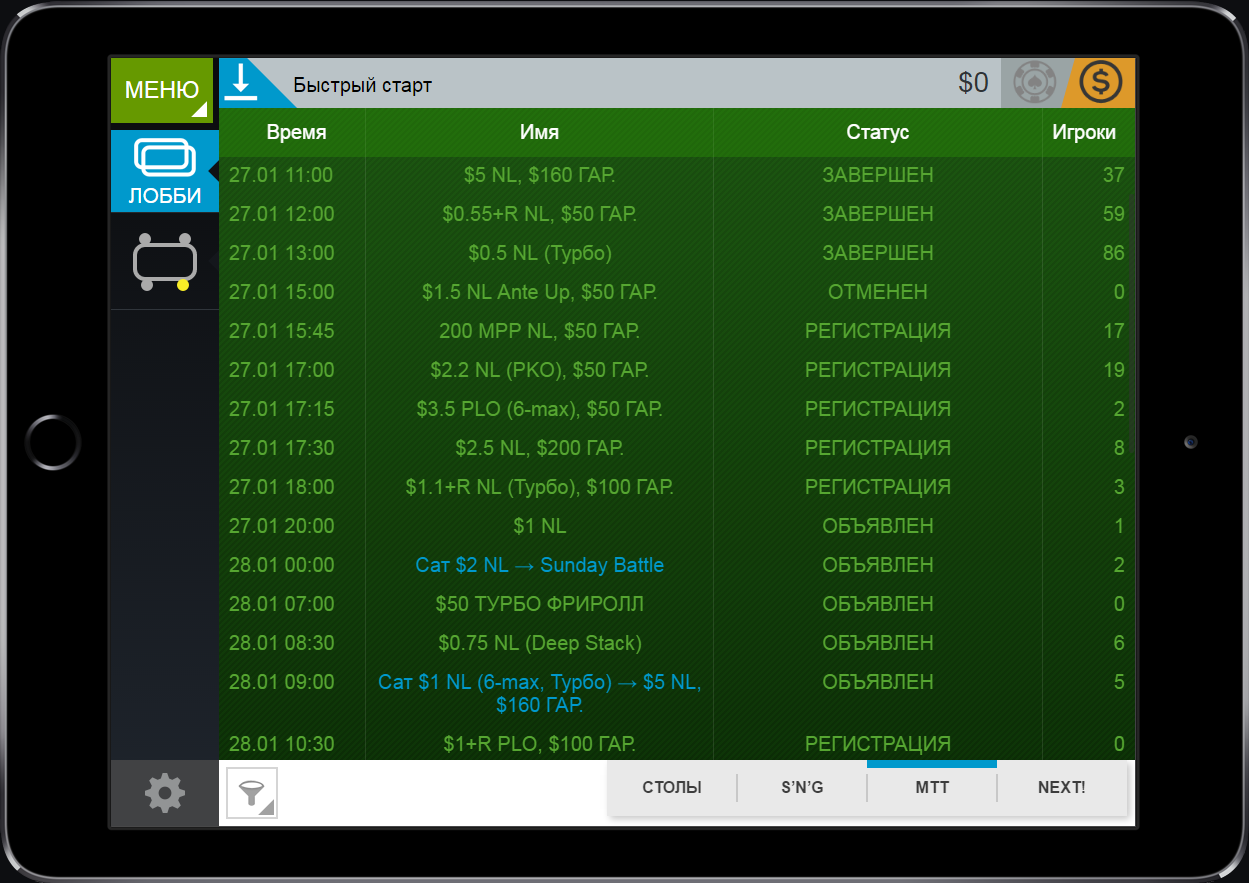Select the MTT tab
Screen dimensions: 1249x883
pyautogui.click(x=932, y=788)
